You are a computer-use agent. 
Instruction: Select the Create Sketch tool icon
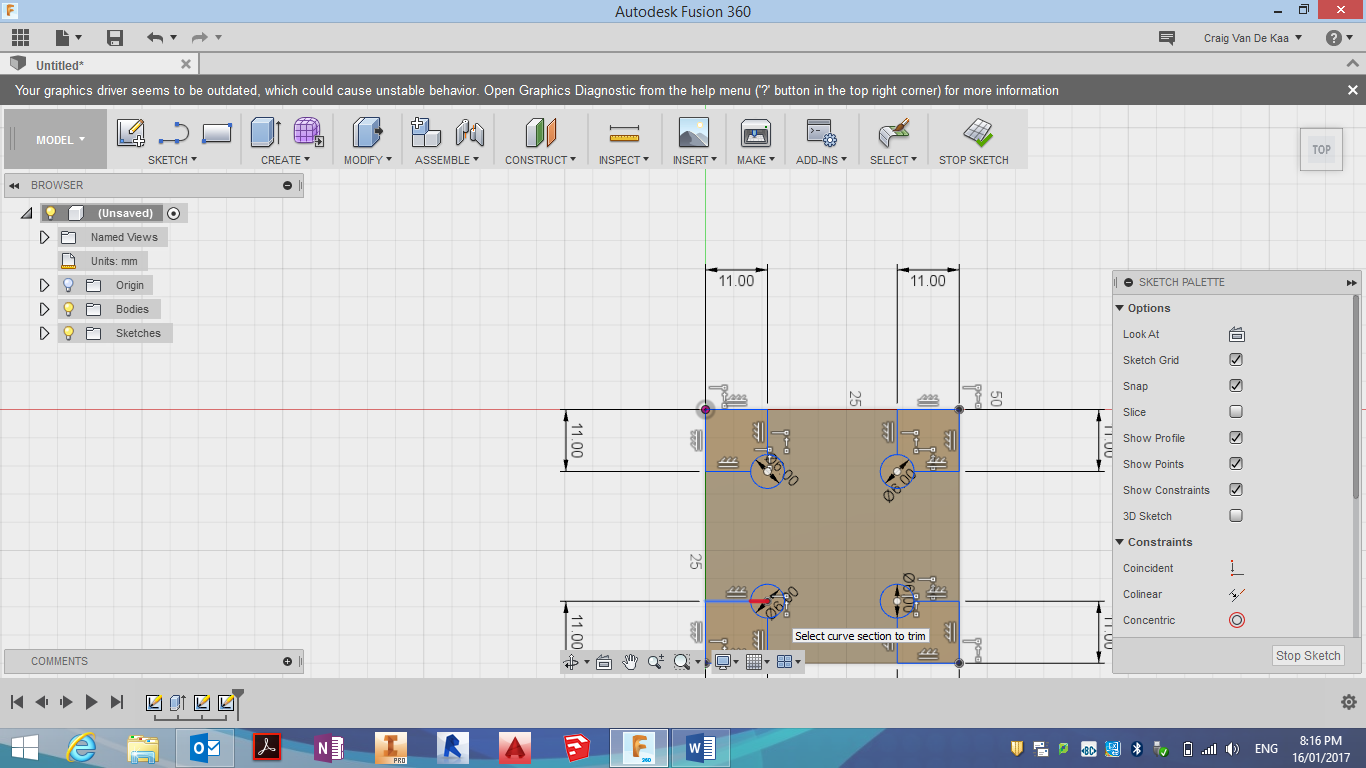[x=131, y=132]
